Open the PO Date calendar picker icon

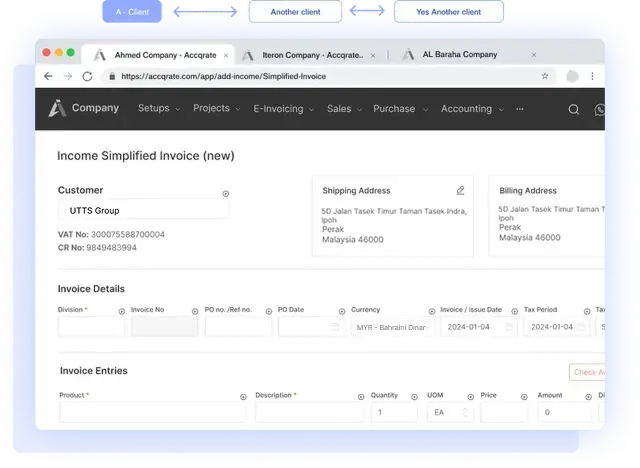coord(335,327)
